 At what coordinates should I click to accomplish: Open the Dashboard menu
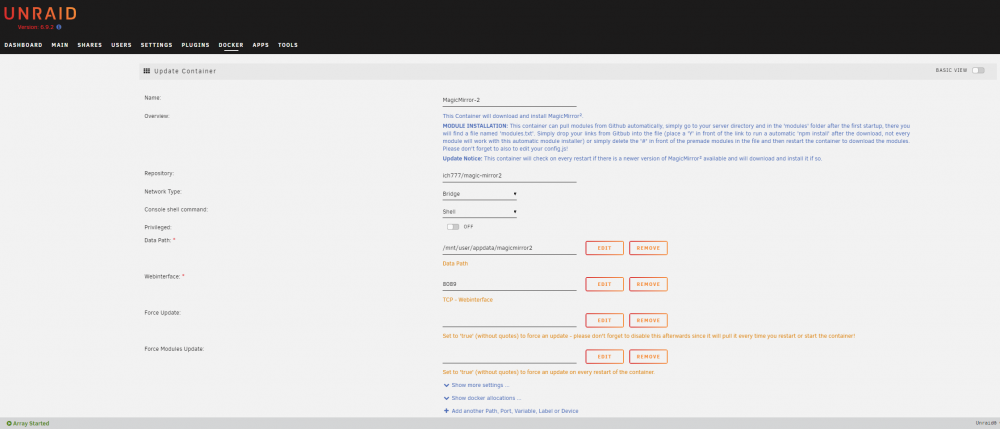click(24, 45)
